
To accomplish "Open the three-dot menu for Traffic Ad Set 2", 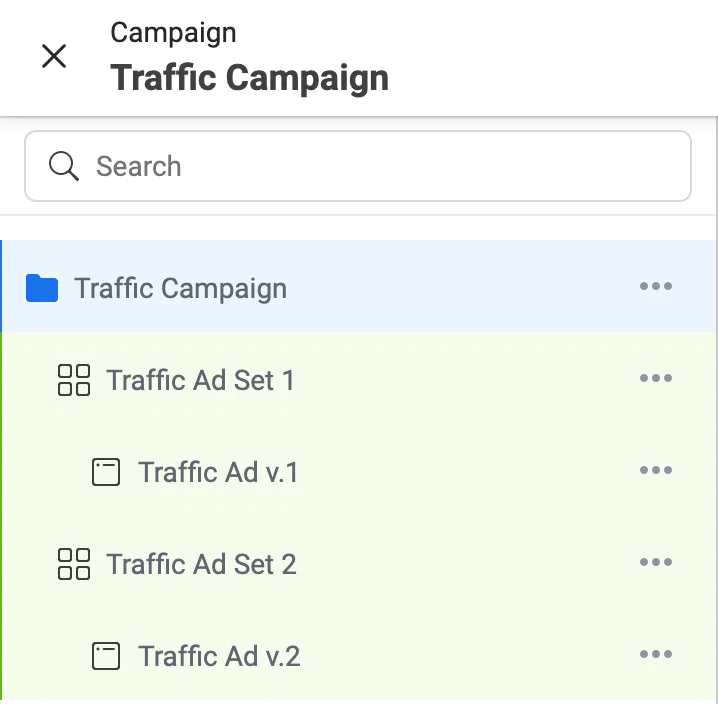I will [656, 563].
